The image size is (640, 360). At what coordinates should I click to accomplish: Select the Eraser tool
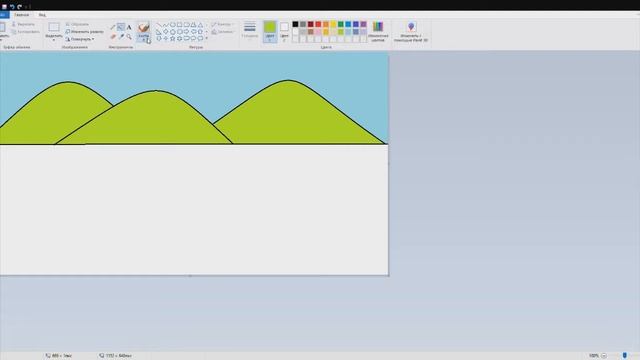pos(113,36)
